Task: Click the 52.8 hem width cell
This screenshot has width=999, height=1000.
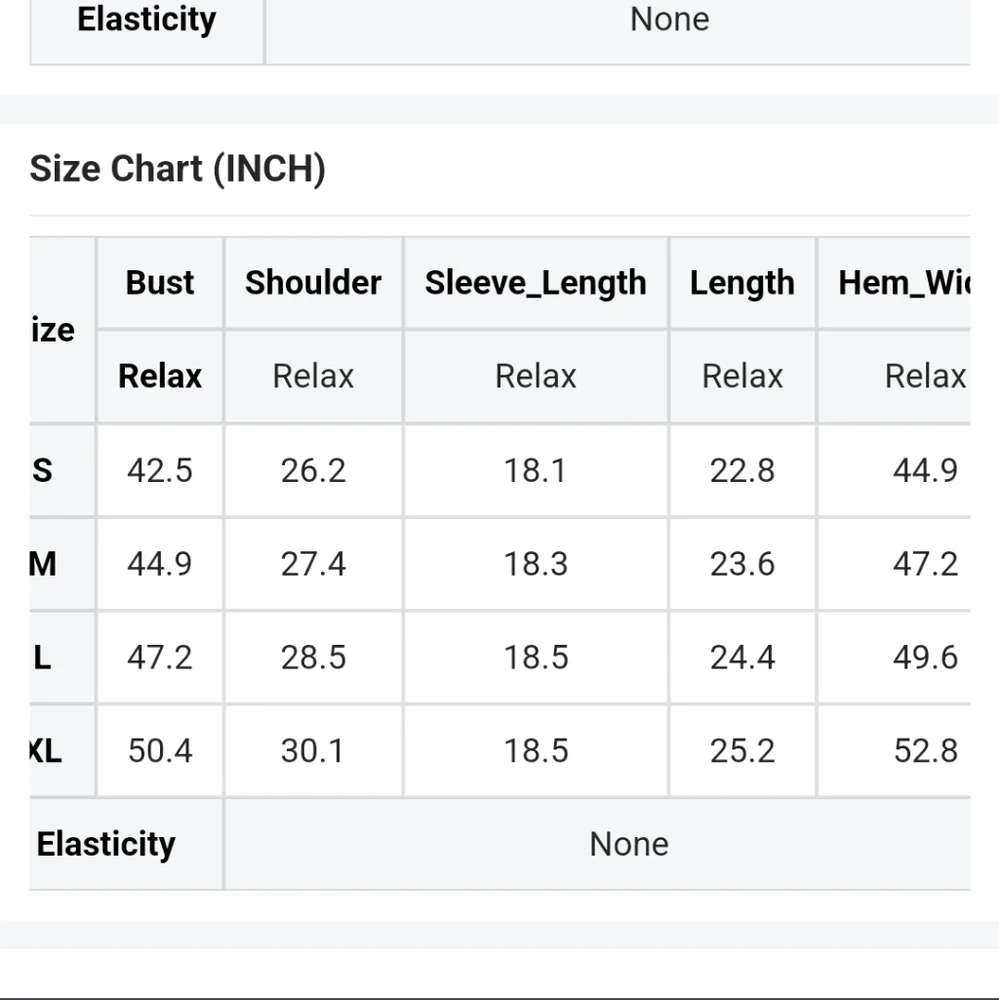Action: [x=925, y=751]
